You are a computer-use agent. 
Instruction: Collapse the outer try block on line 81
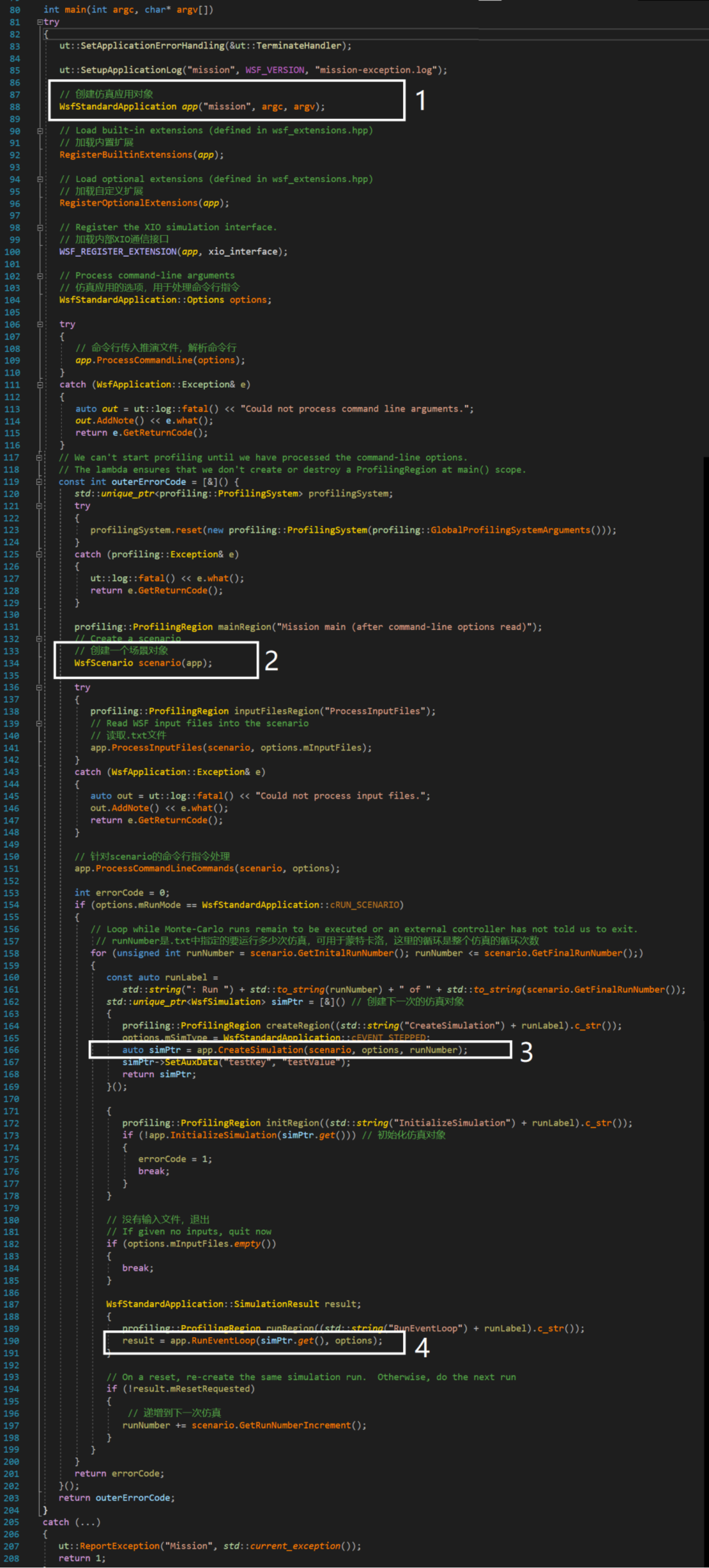[40, 22]
